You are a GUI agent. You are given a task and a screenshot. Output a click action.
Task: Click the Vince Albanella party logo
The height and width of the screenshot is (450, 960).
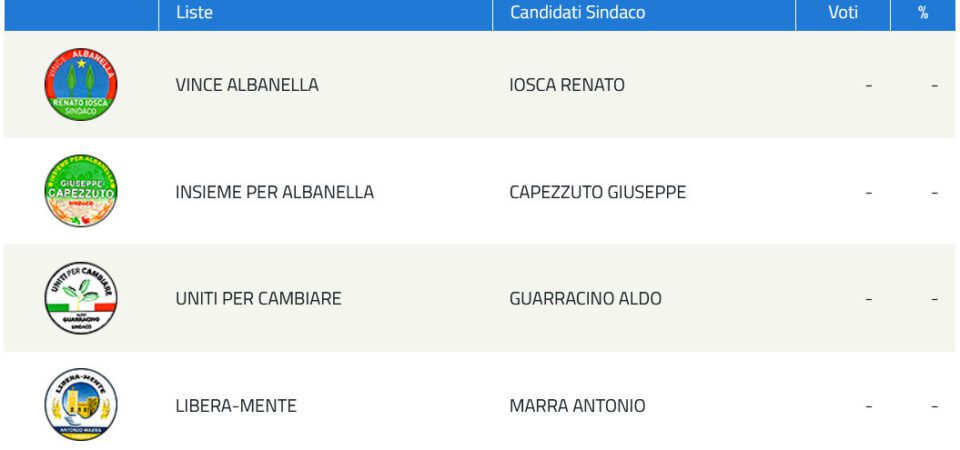coord(81,84)
